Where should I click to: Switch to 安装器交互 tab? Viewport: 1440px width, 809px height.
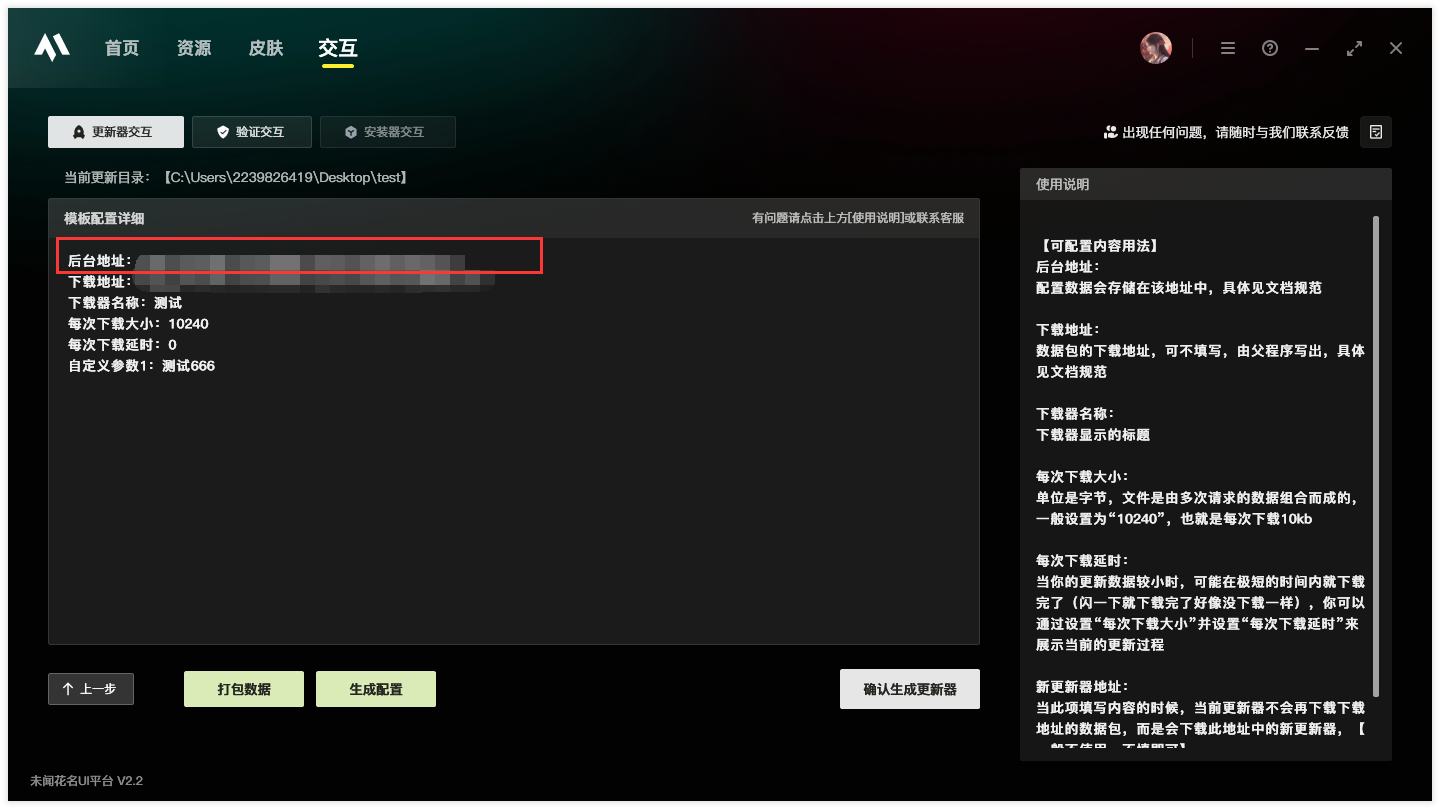click(x=388, y=132)
